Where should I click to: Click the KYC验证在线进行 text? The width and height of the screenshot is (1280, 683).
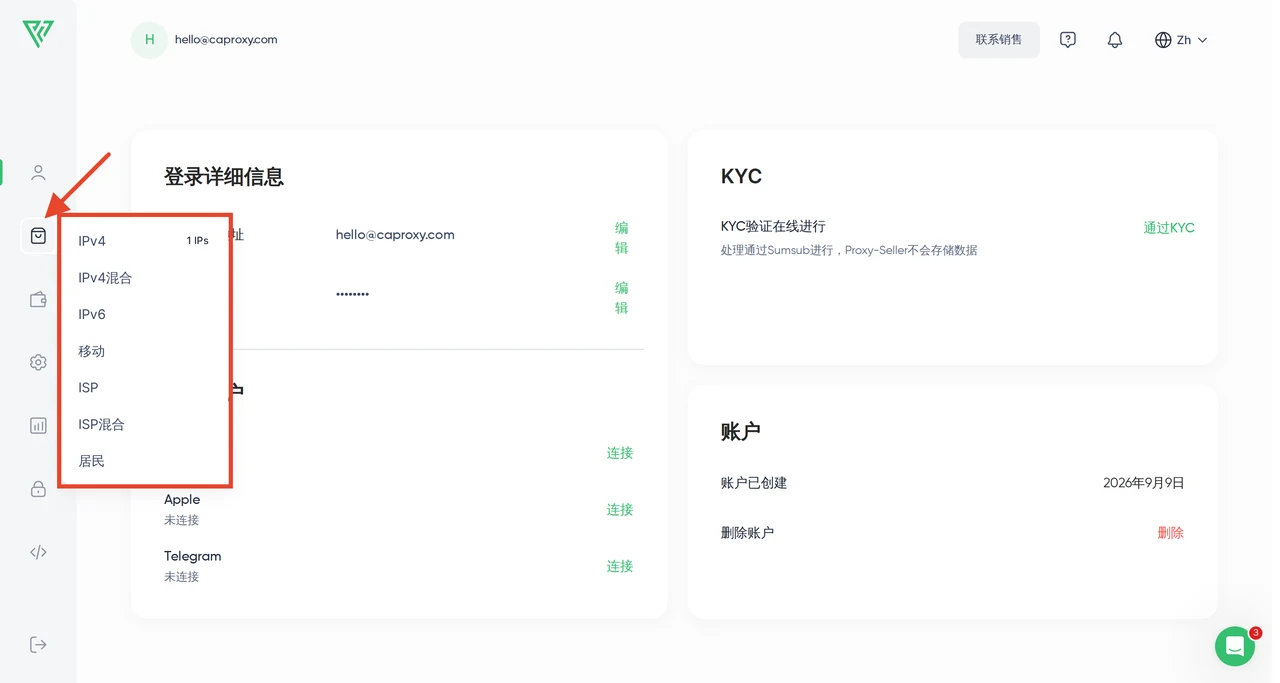[773, 227]
